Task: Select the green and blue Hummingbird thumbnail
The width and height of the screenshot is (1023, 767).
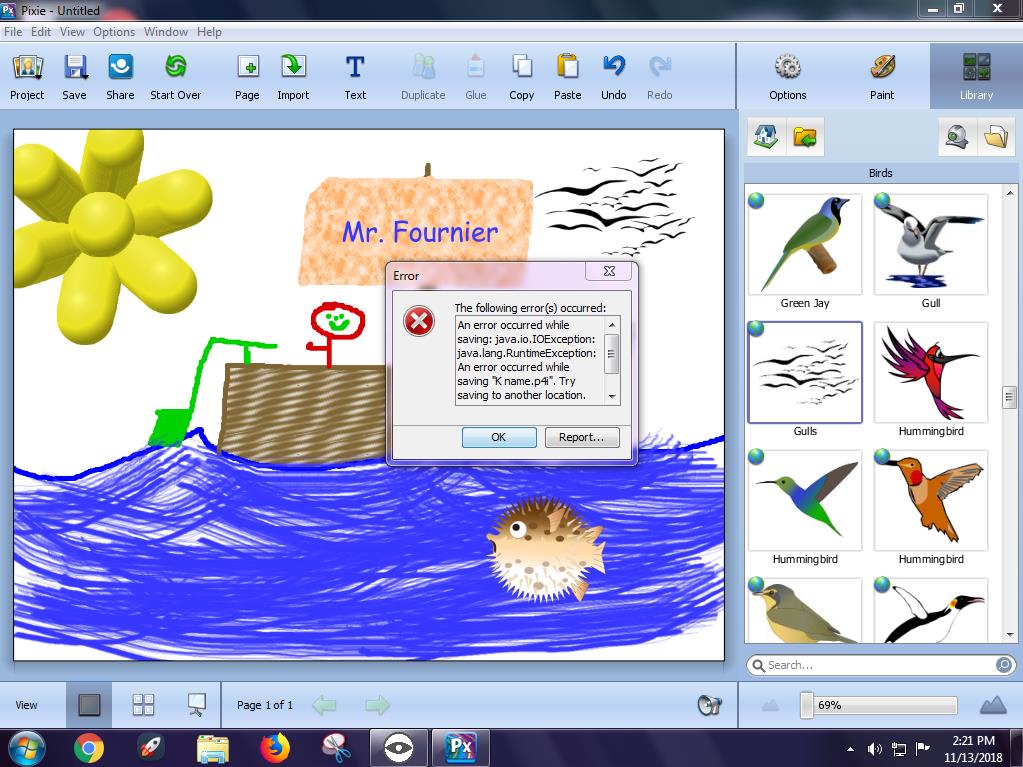Action: (804, 500)
